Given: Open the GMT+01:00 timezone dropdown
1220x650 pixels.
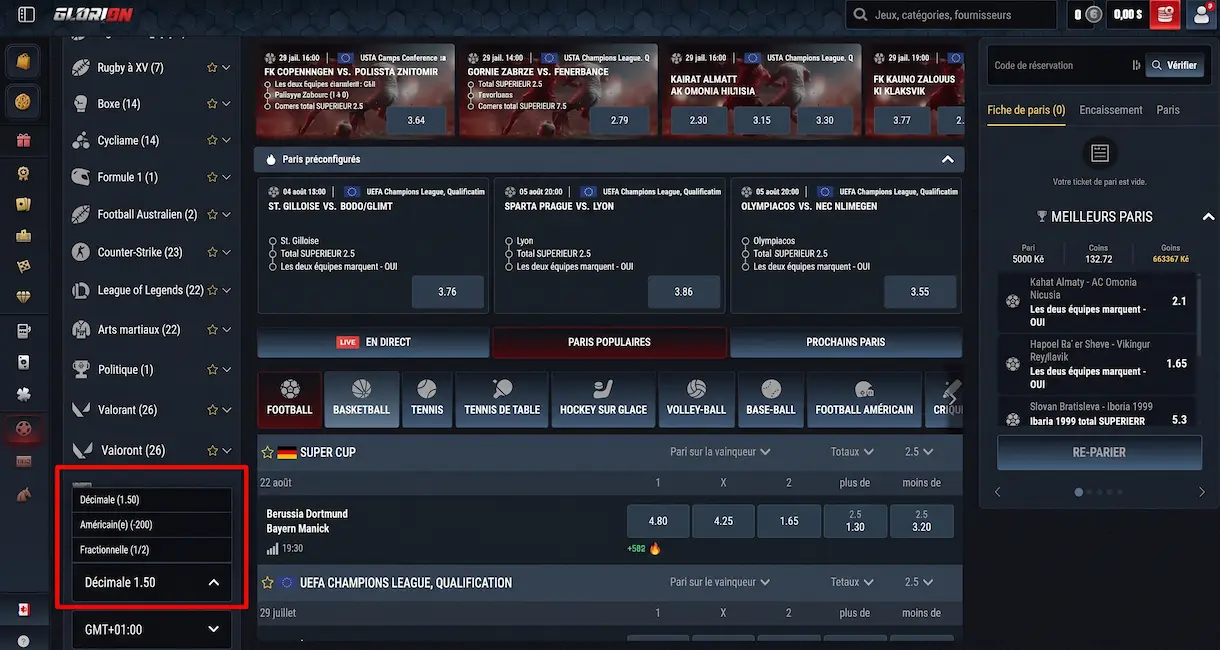Looking at the screenshot, I should pos(152,630).
